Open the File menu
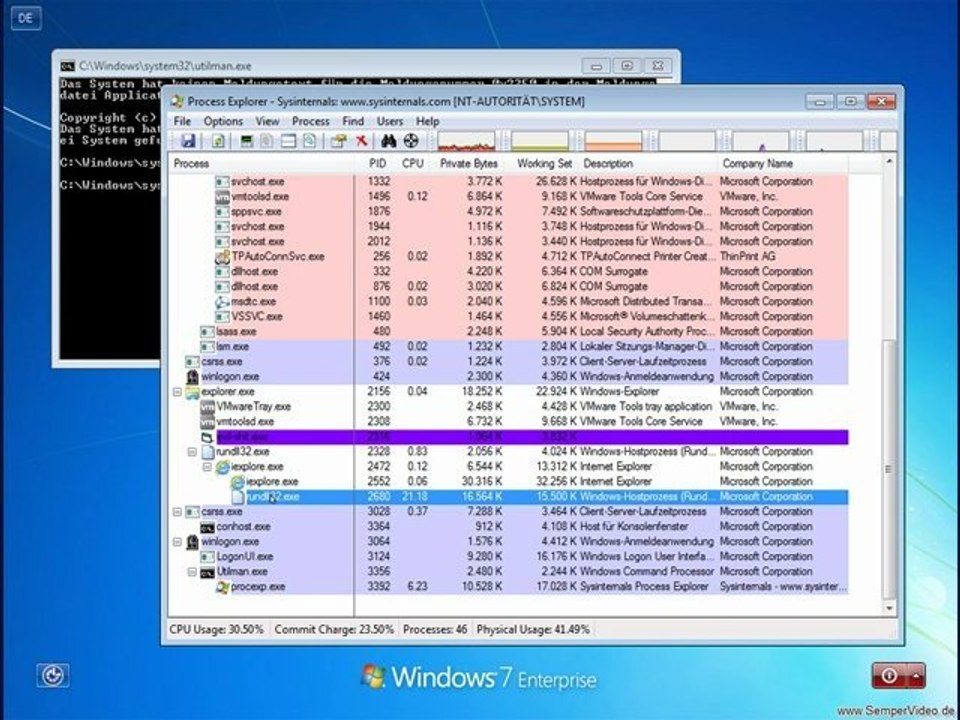The width and height of the screenshot is (960, 720). pyautogui.click(x=182, y=121)
